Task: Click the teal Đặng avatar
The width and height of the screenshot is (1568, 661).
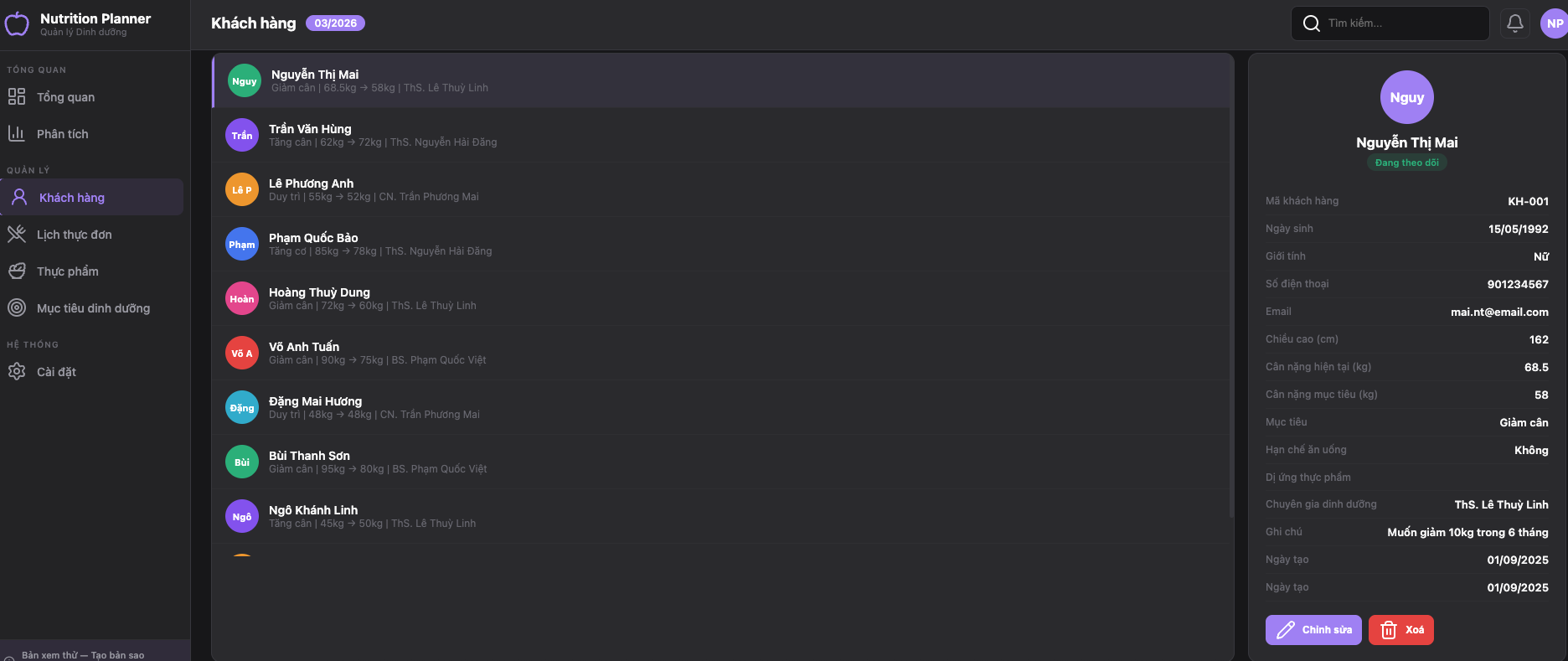Action: 242,407
